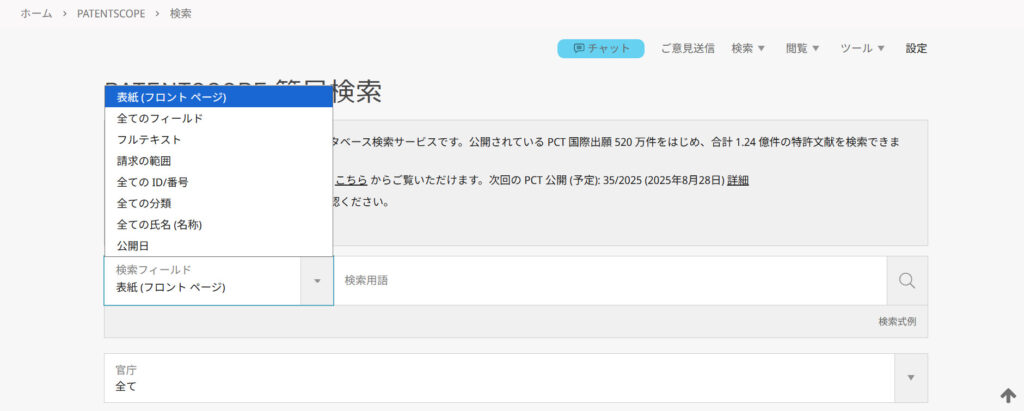The width and height of the screenshot is (1024, 411).
Task: Open the 官庁 office dropdown arrow
Action: point(910,377)
